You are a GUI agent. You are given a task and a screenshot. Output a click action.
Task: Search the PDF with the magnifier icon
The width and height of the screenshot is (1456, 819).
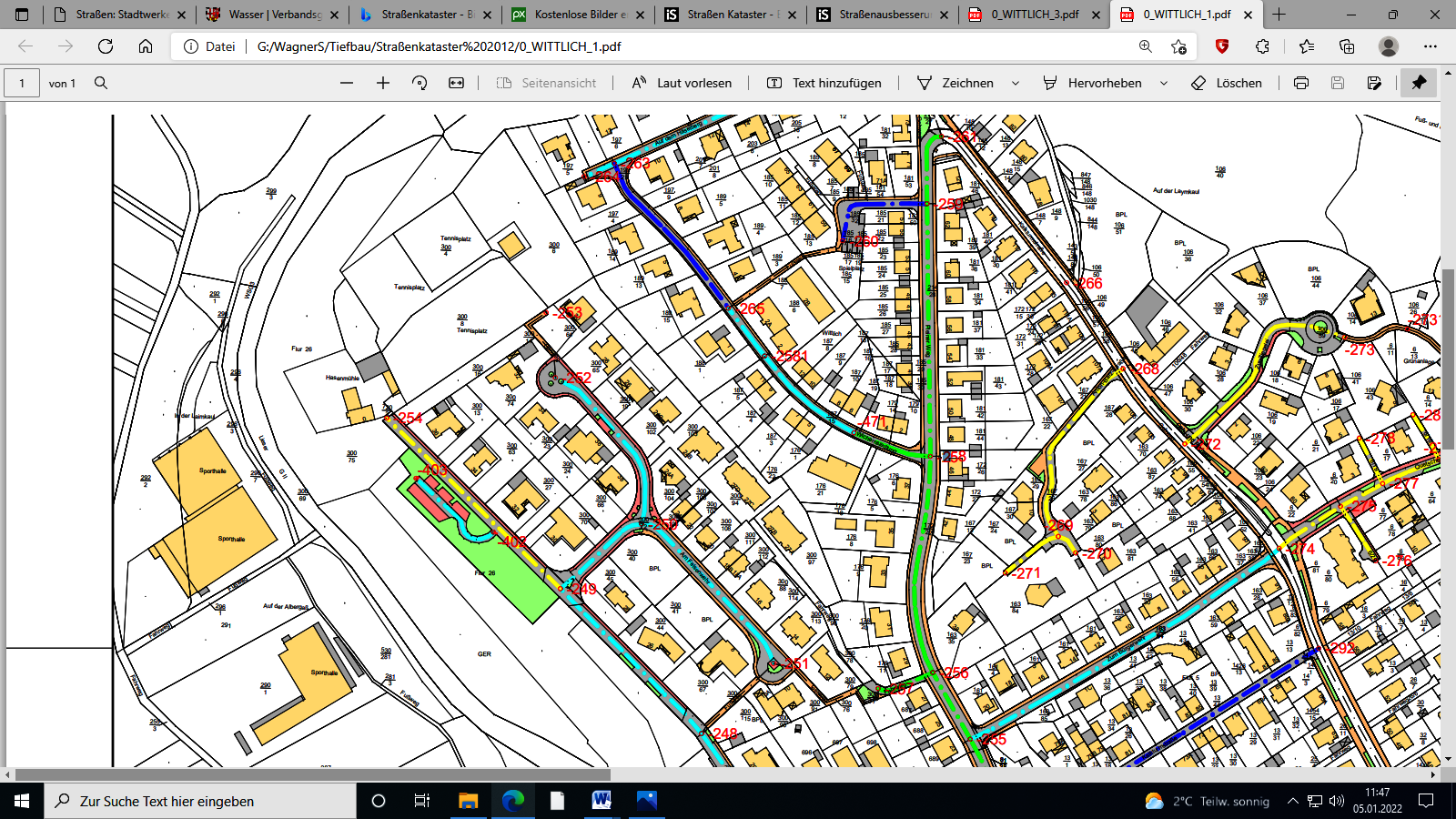click(101, 83)
